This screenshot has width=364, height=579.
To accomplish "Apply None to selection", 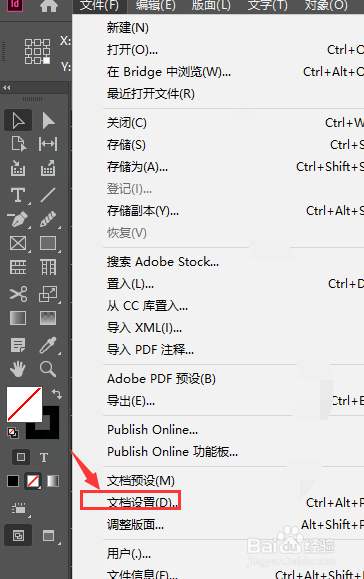I will tap(33, 481).
